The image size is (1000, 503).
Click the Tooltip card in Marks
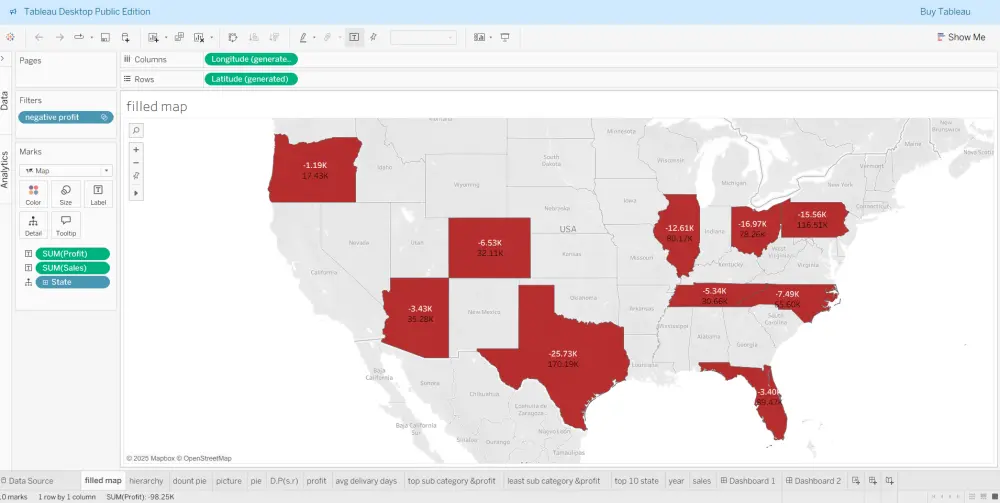tap(66, 225)
